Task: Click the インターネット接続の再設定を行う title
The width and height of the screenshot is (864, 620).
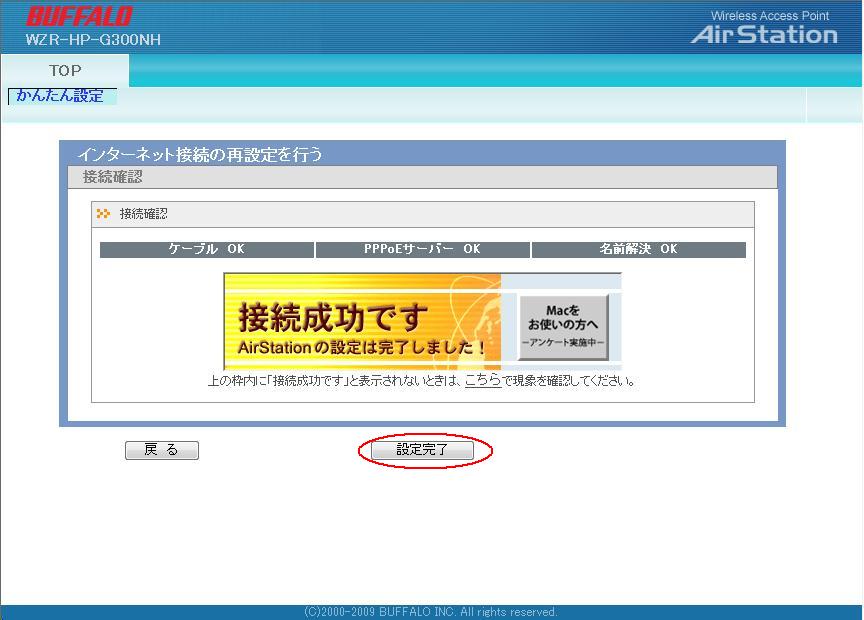Action: coord(200,155)
